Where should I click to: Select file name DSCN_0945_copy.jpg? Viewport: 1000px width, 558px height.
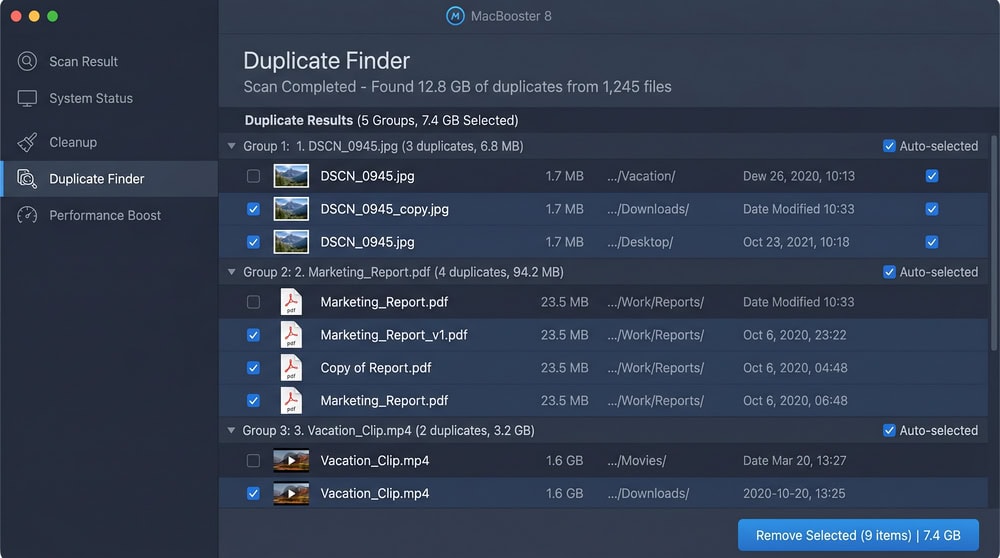(385, 209)
